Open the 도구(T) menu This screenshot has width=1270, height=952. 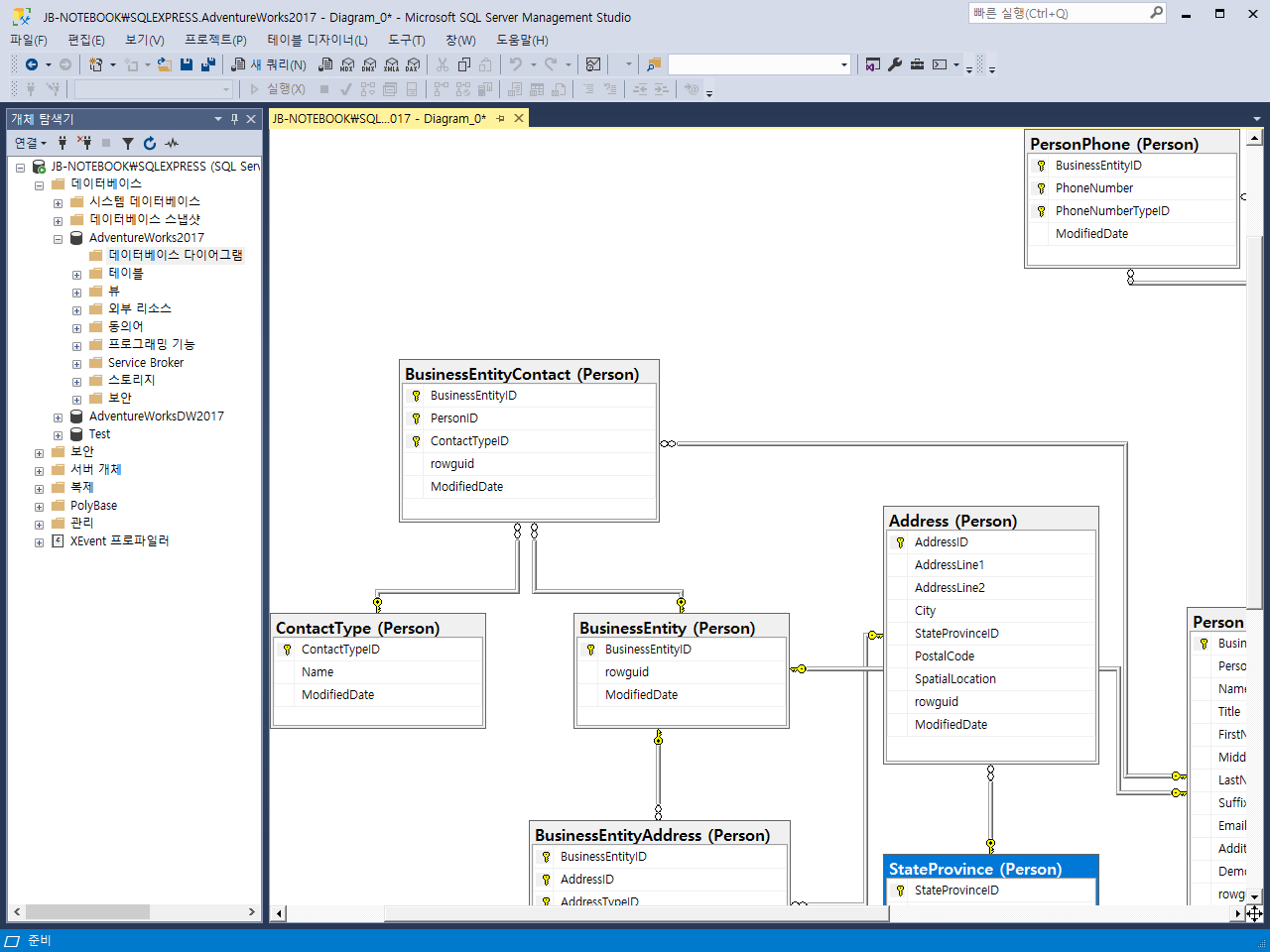pyautogui.click(x=407, y=40)
